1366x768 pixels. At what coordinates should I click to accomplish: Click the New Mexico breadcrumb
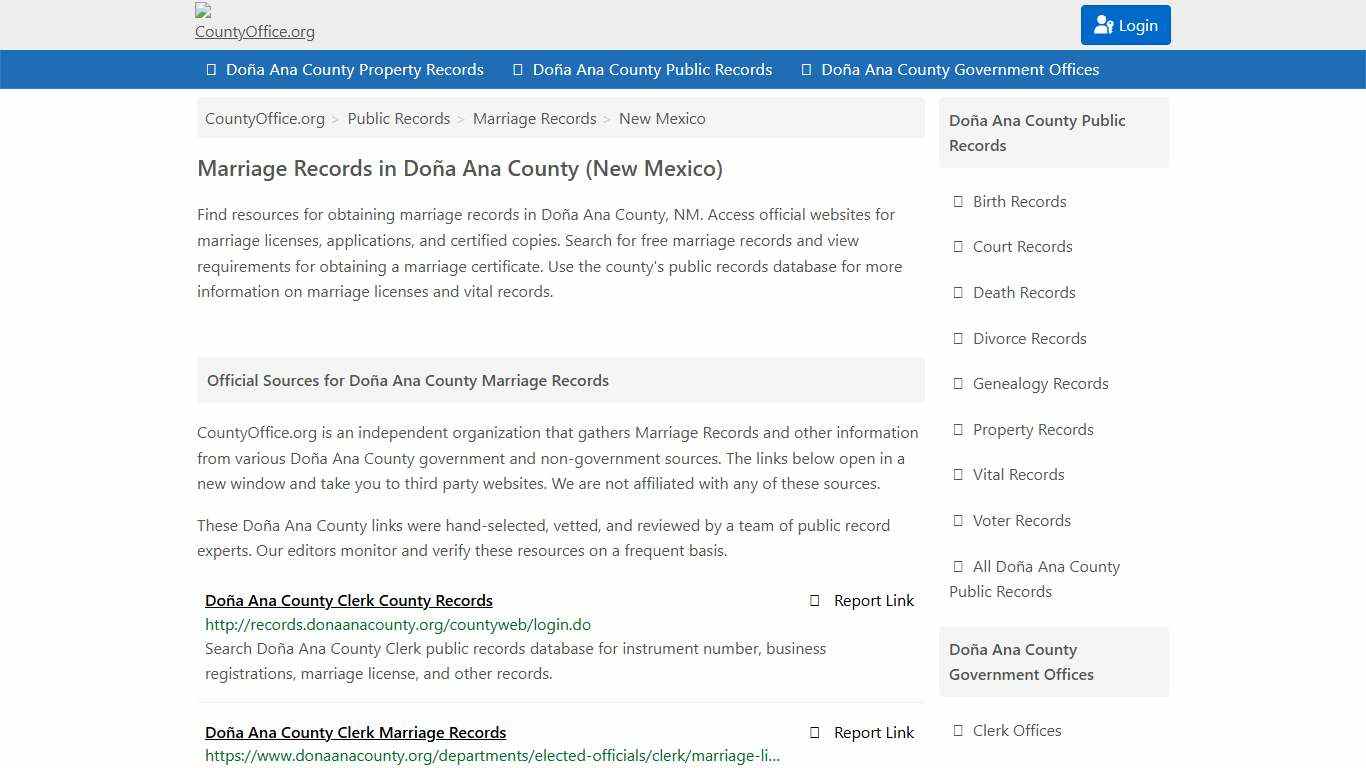[x=662, y=118]
